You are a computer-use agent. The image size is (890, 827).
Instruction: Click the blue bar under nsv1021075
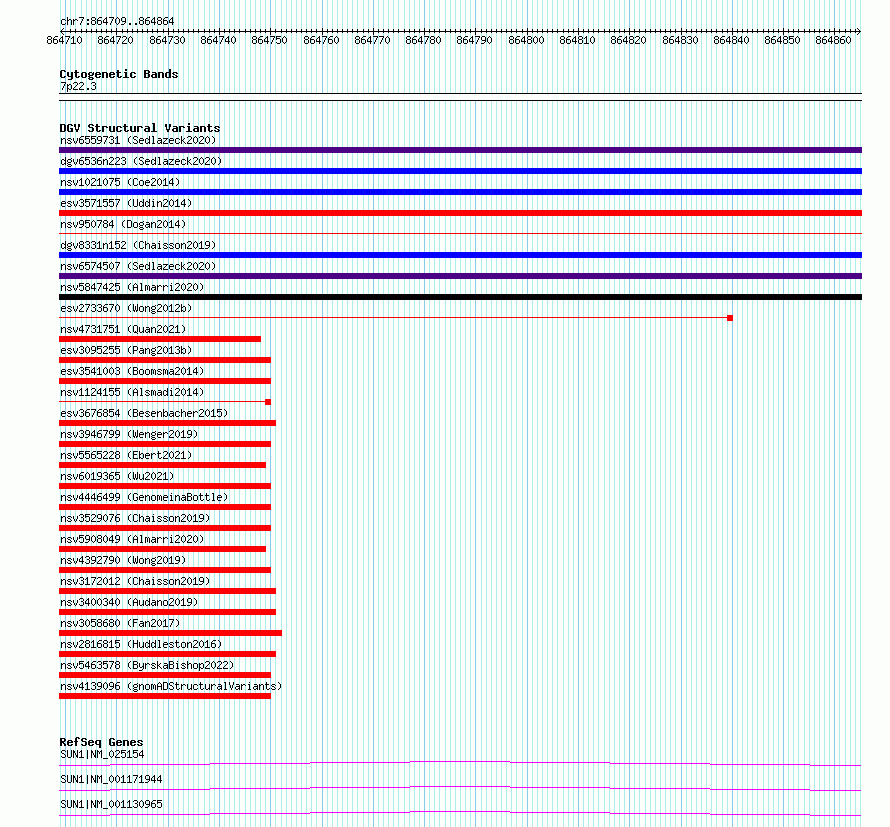(x=460, y=192)
